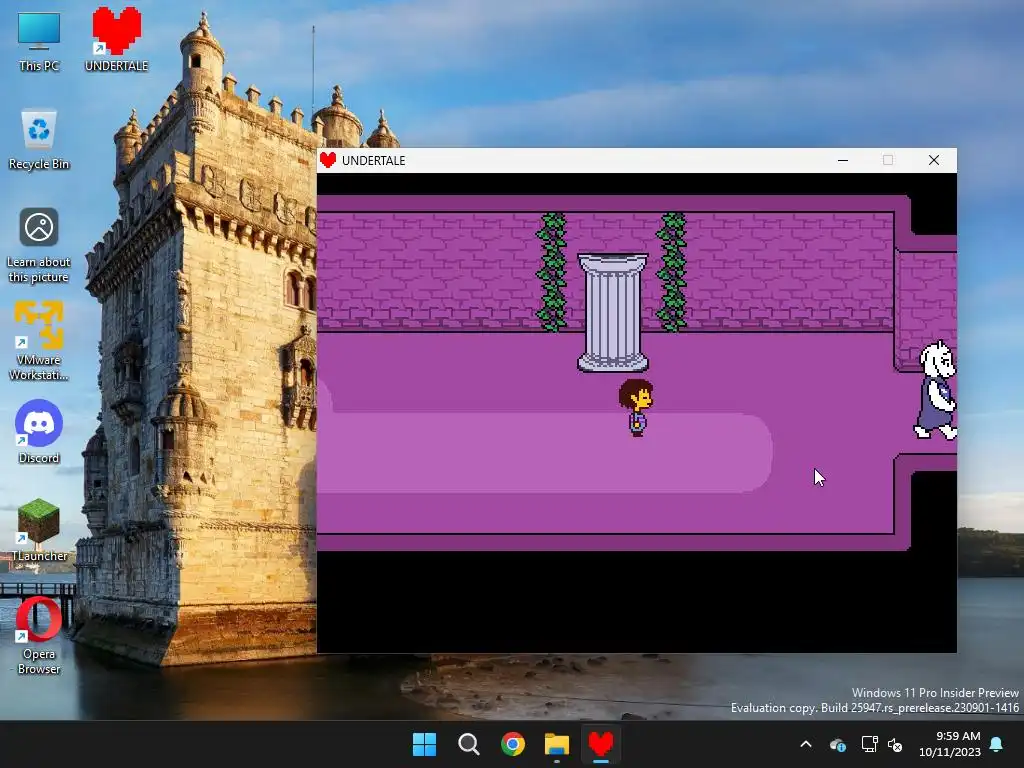This screenshot has width=1024, height=768.
Task: Click the Learn about this picture icon
Action: [39, 246]
